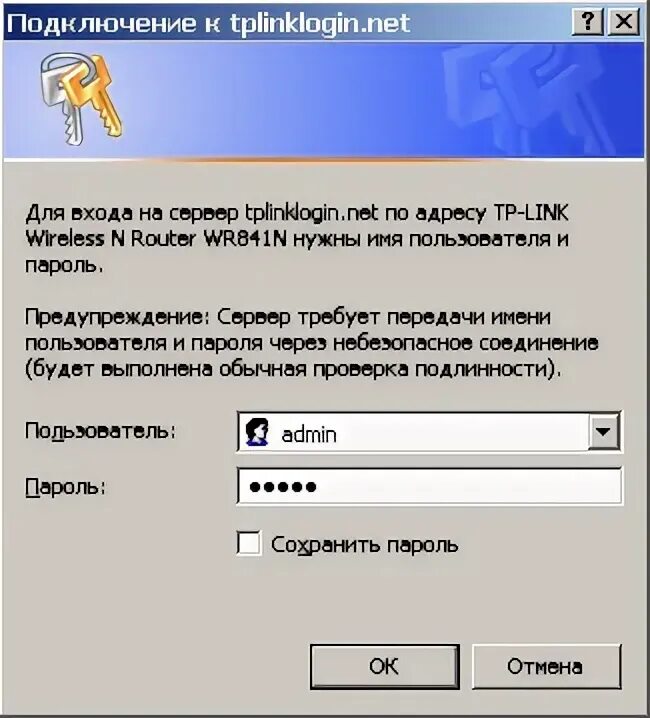
Task: Click the Пользователь: field label
Action: [100, 431]
